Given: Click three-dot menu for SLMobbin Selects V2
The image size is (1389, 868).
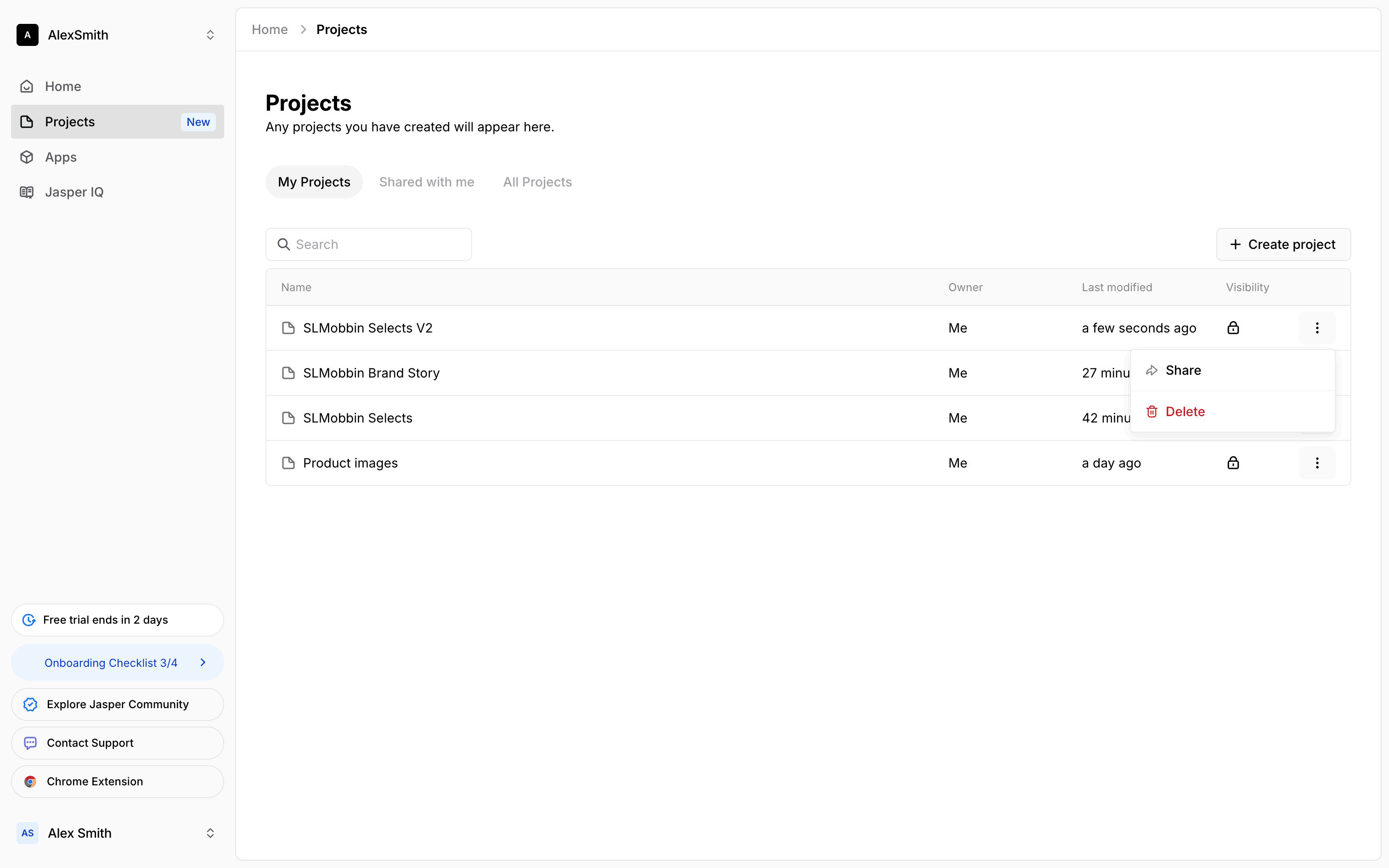Looking at the screenshot, I should 1317,328.
